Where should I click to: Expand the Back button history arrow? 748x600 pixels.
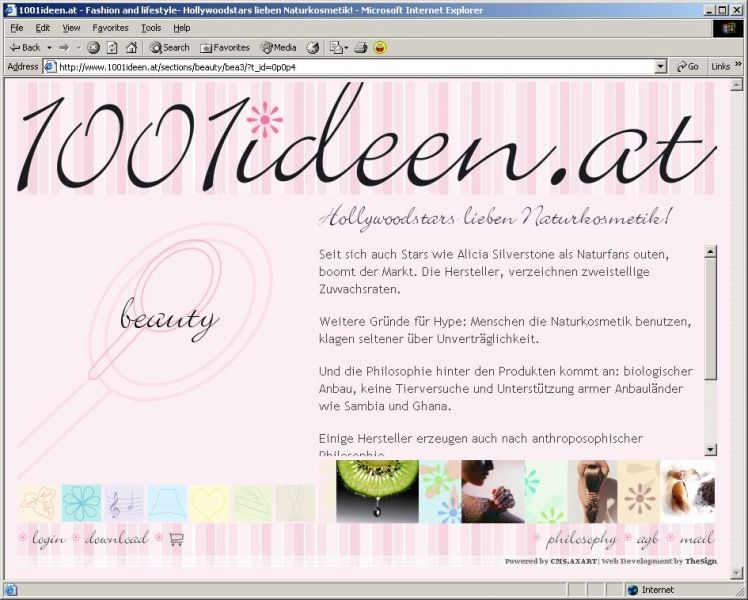click(49, 47)
